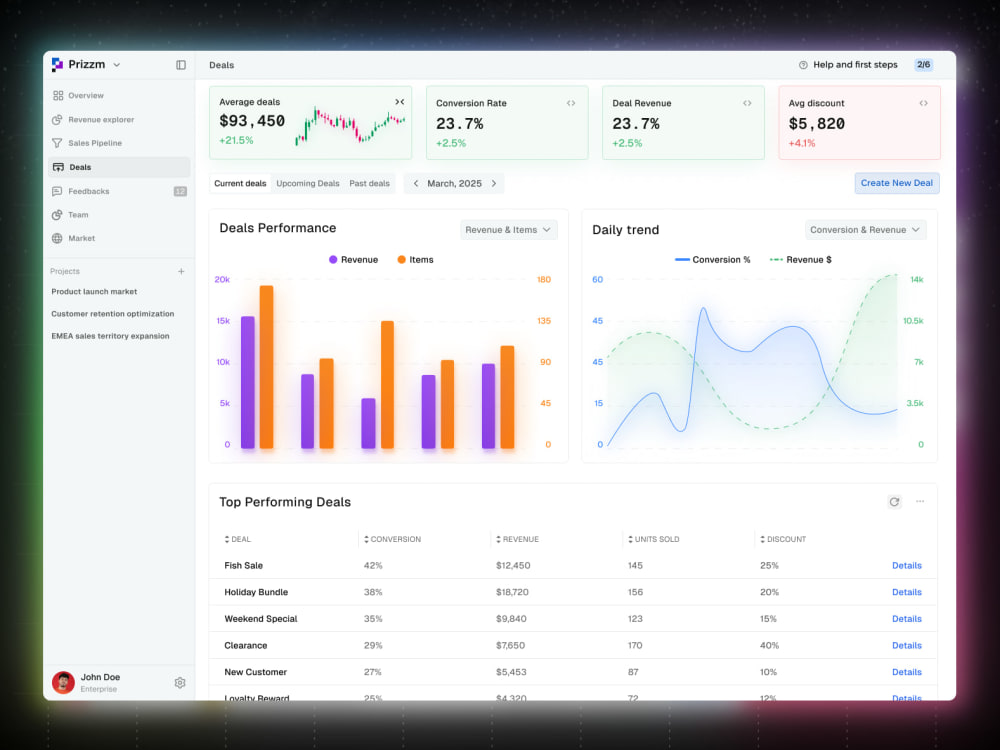
Task: Add a project with the plus icon
Action: pos(181,271)
